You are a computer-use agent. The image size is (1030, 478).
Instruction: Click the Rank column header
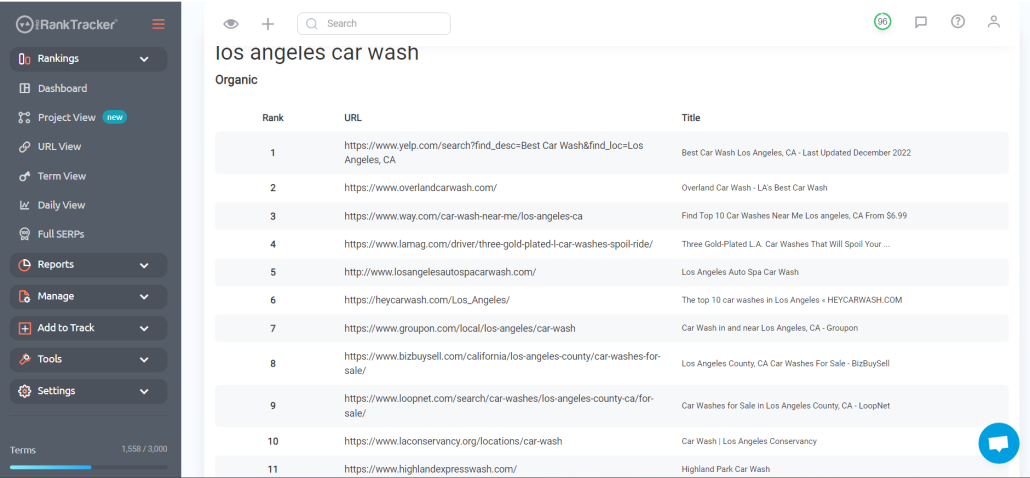pos(273,118)
